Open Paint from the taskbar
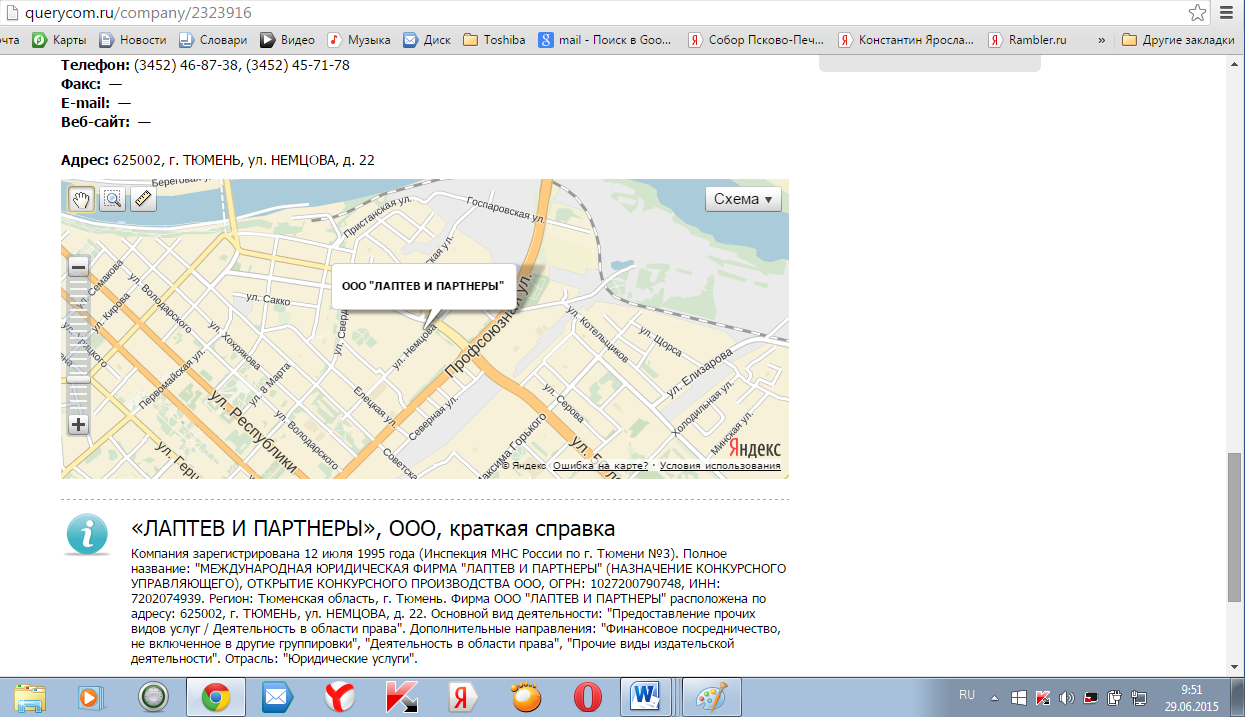Screen dimensions: 1245x717 (x=711, y=696)
